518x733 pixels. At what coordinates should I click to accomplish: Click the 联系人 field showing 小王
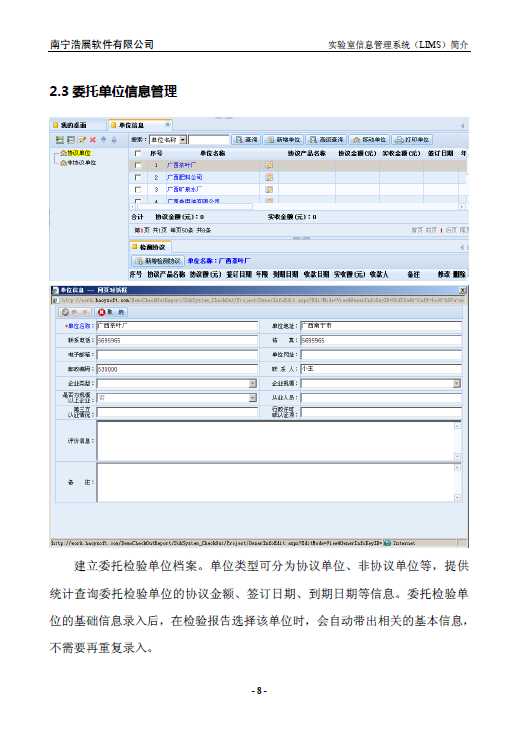(x=381, y=369)
